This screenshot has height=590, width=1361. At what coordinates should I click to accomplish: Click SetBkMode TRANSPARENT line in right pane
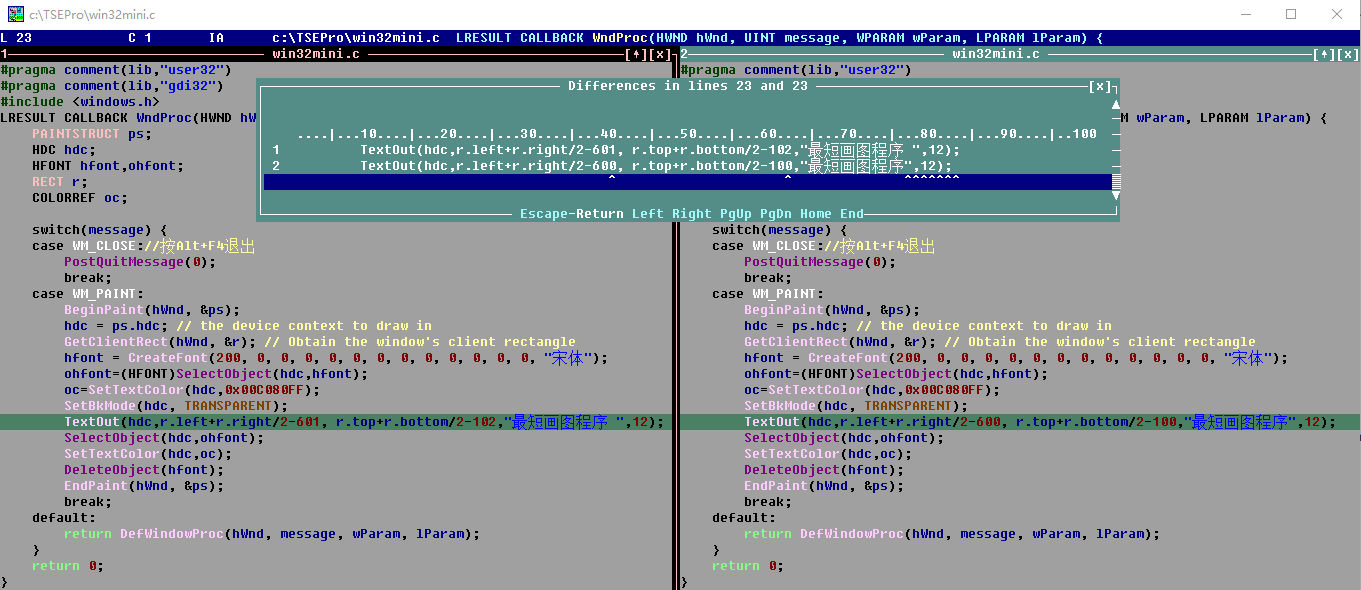pos(856,406)
